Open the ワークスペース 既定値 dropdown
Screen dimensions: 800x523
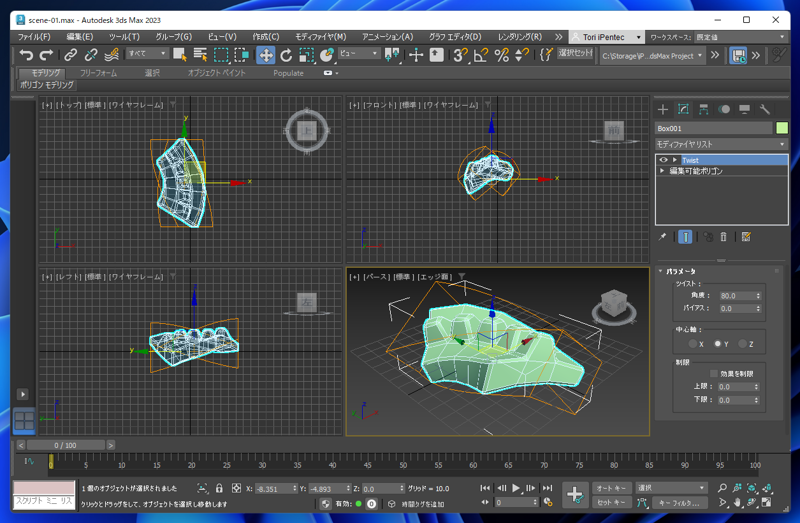(740, 37)
